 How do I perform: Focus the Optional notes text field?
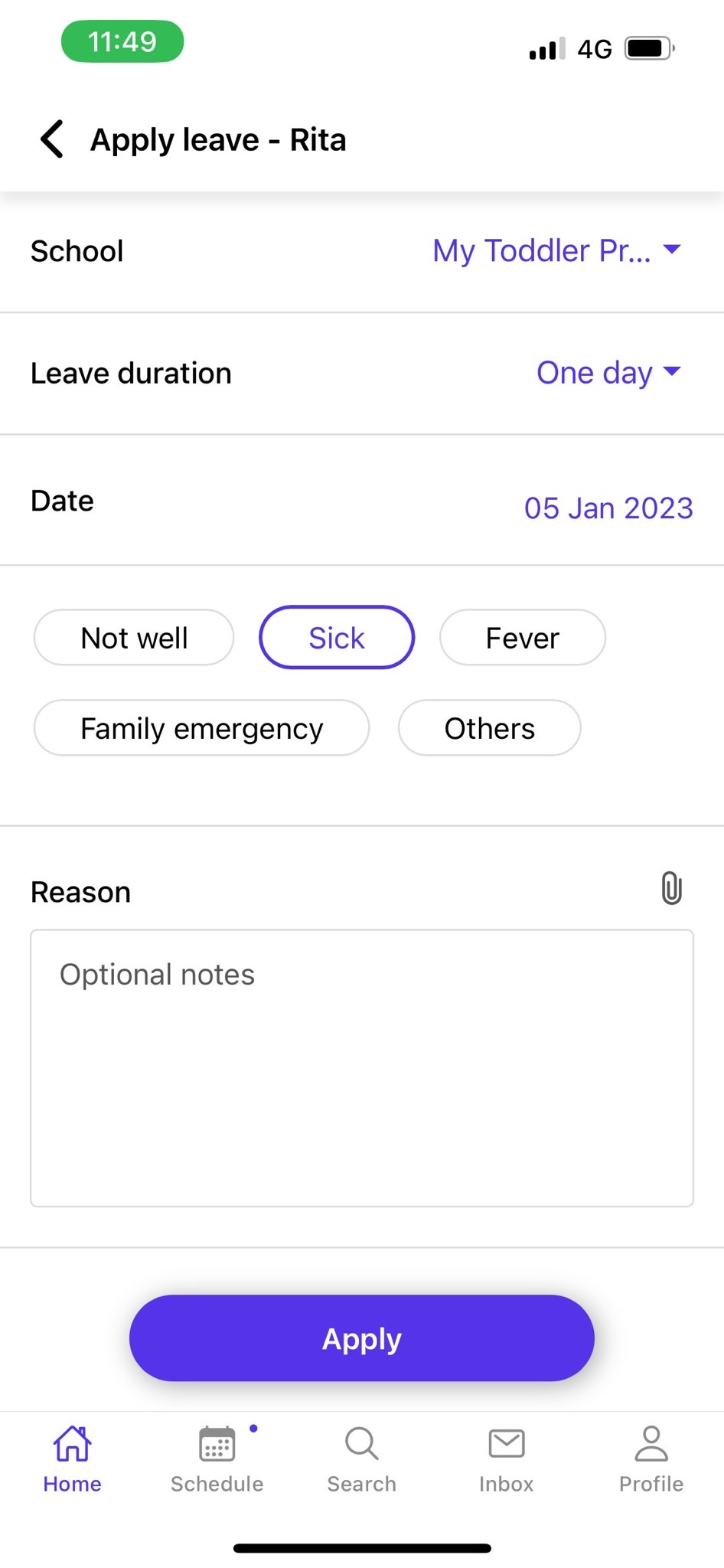pyautogui.click(x=362, y=1068)
